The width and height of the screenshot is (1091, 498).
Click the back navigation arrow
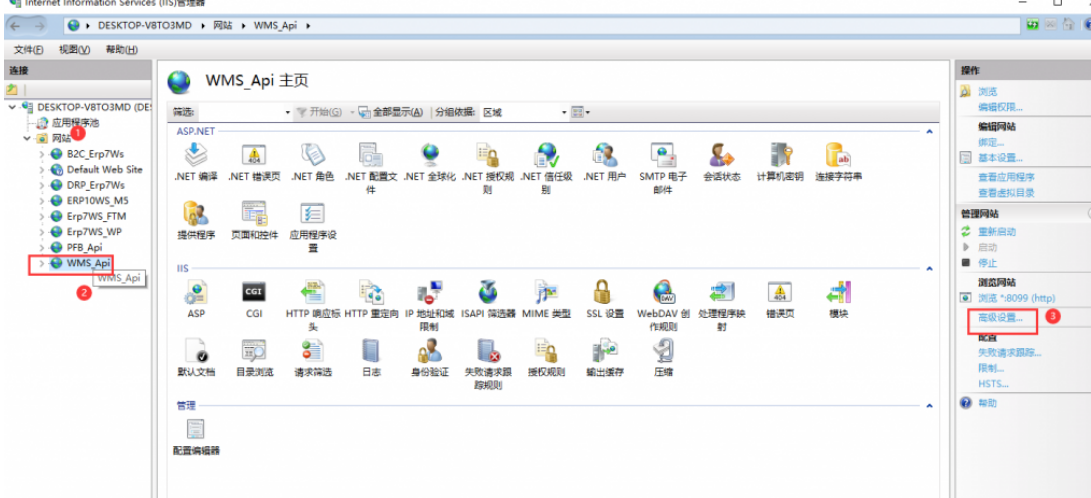17,26
